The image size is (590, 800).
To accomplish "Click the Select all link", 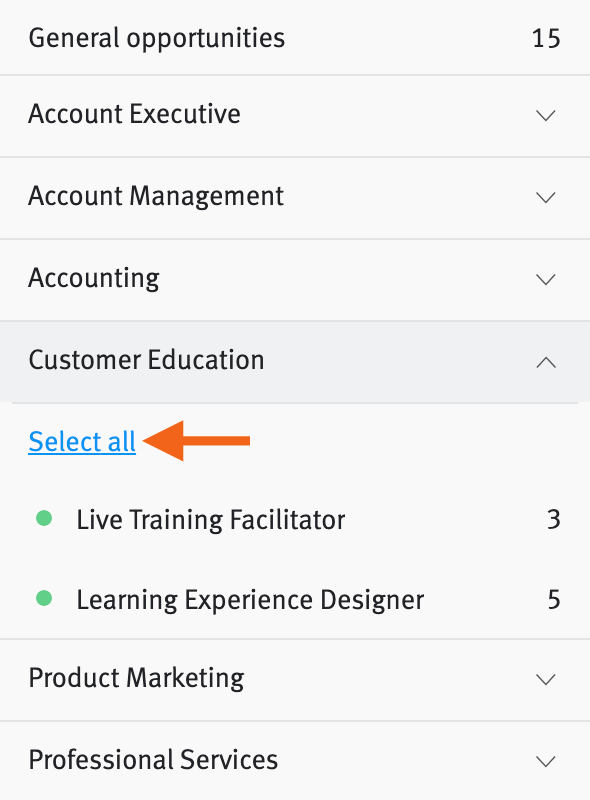I will [82, 441].
